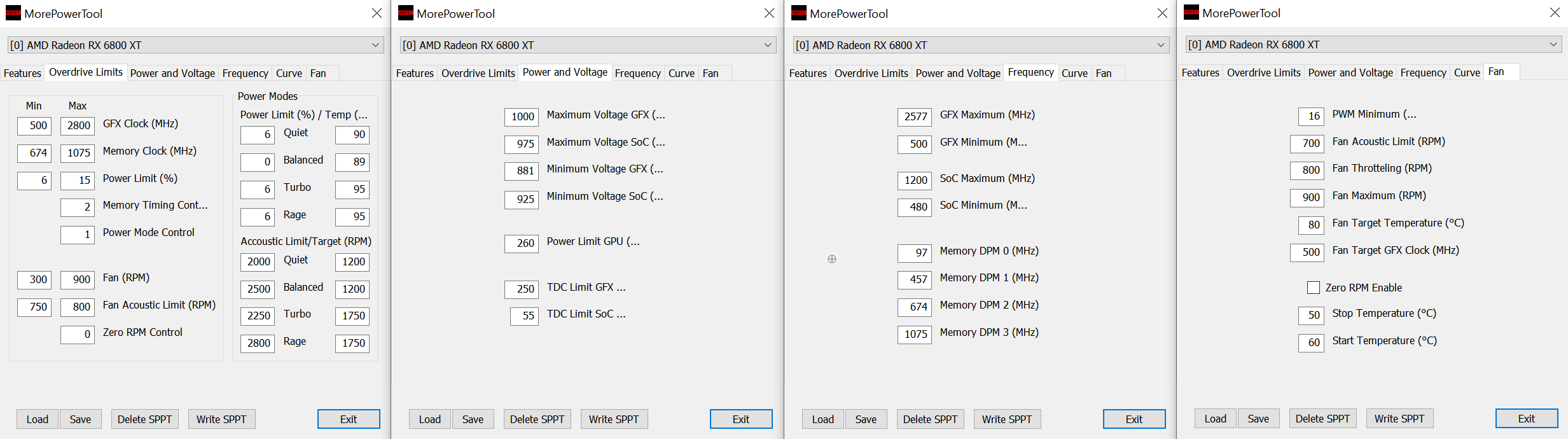Open GPU dropdown in Power and Voltage window

click(x=588, y=45)
